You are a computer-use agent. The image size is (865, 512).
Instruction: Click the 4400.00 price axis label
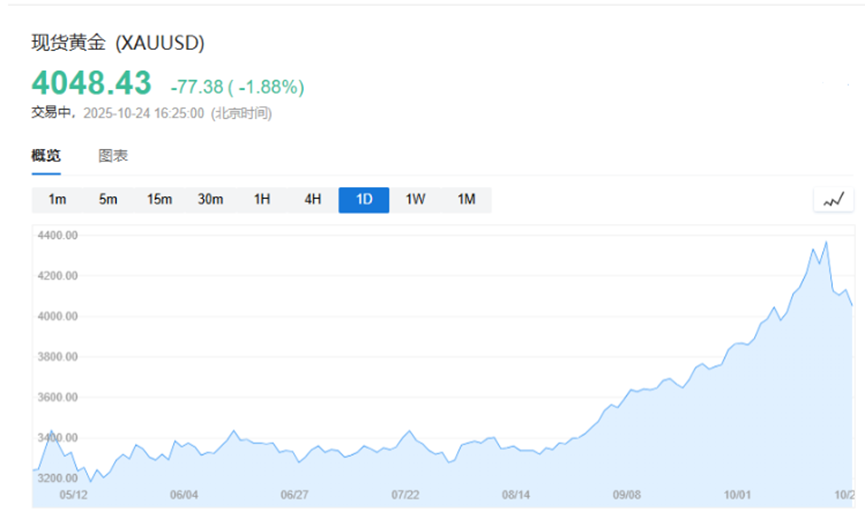57,235
